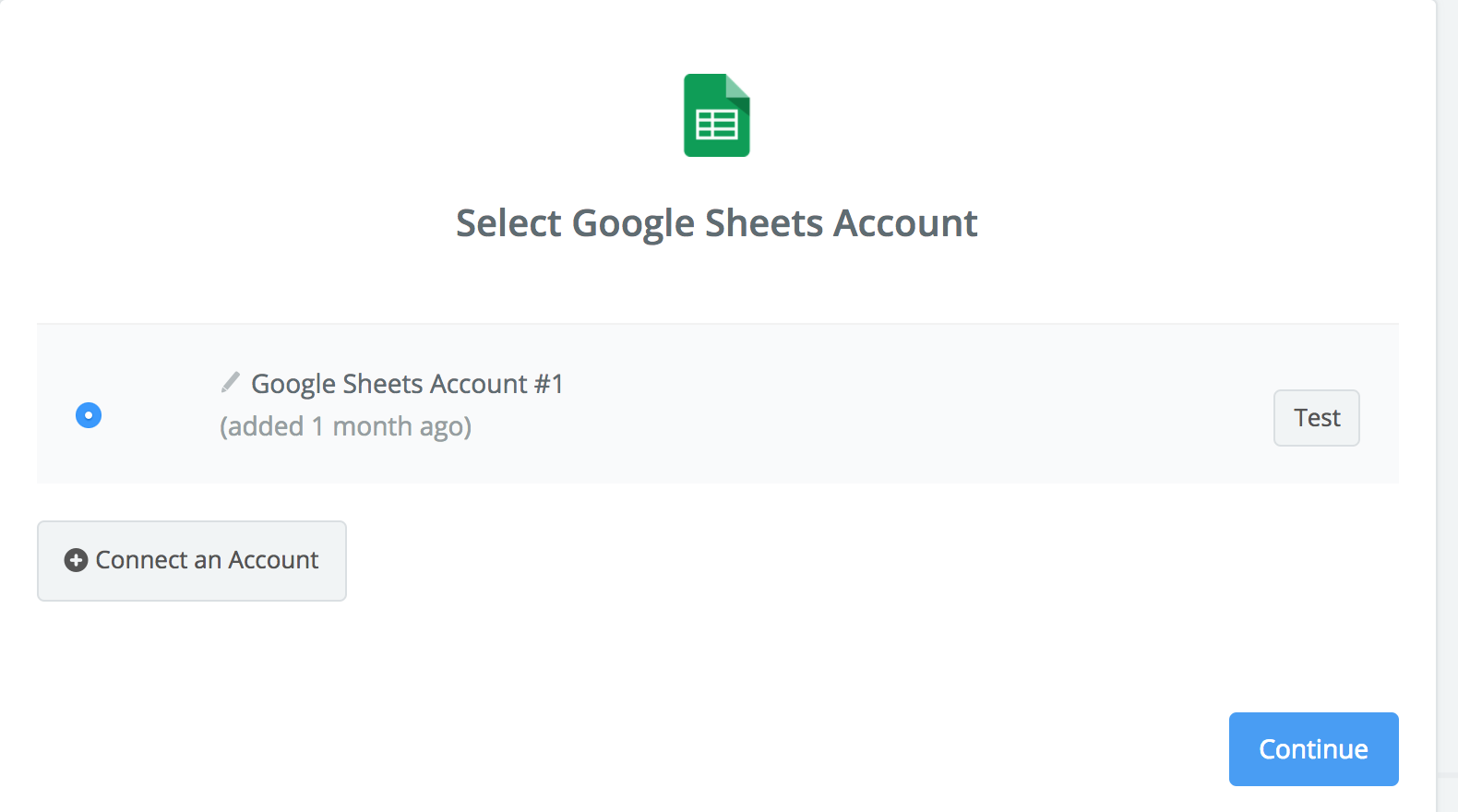Click the Google Sheets Account #1 name
This screenshot has width=1458, height=812.
point(407,384)
